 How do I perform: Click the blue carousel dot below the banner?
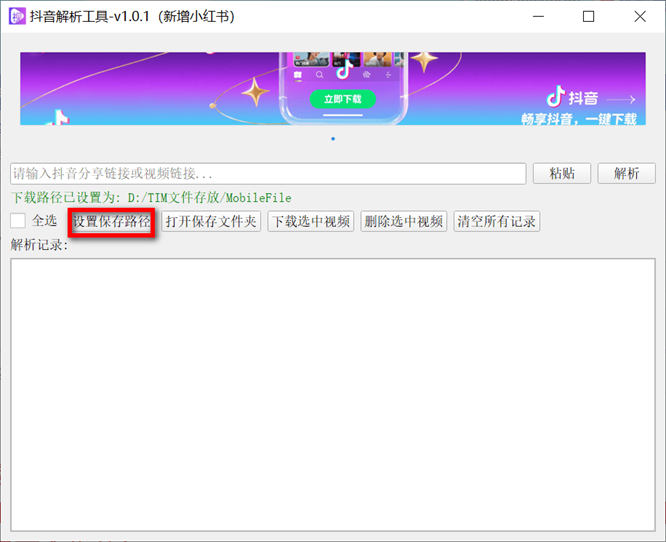[333, 139]
